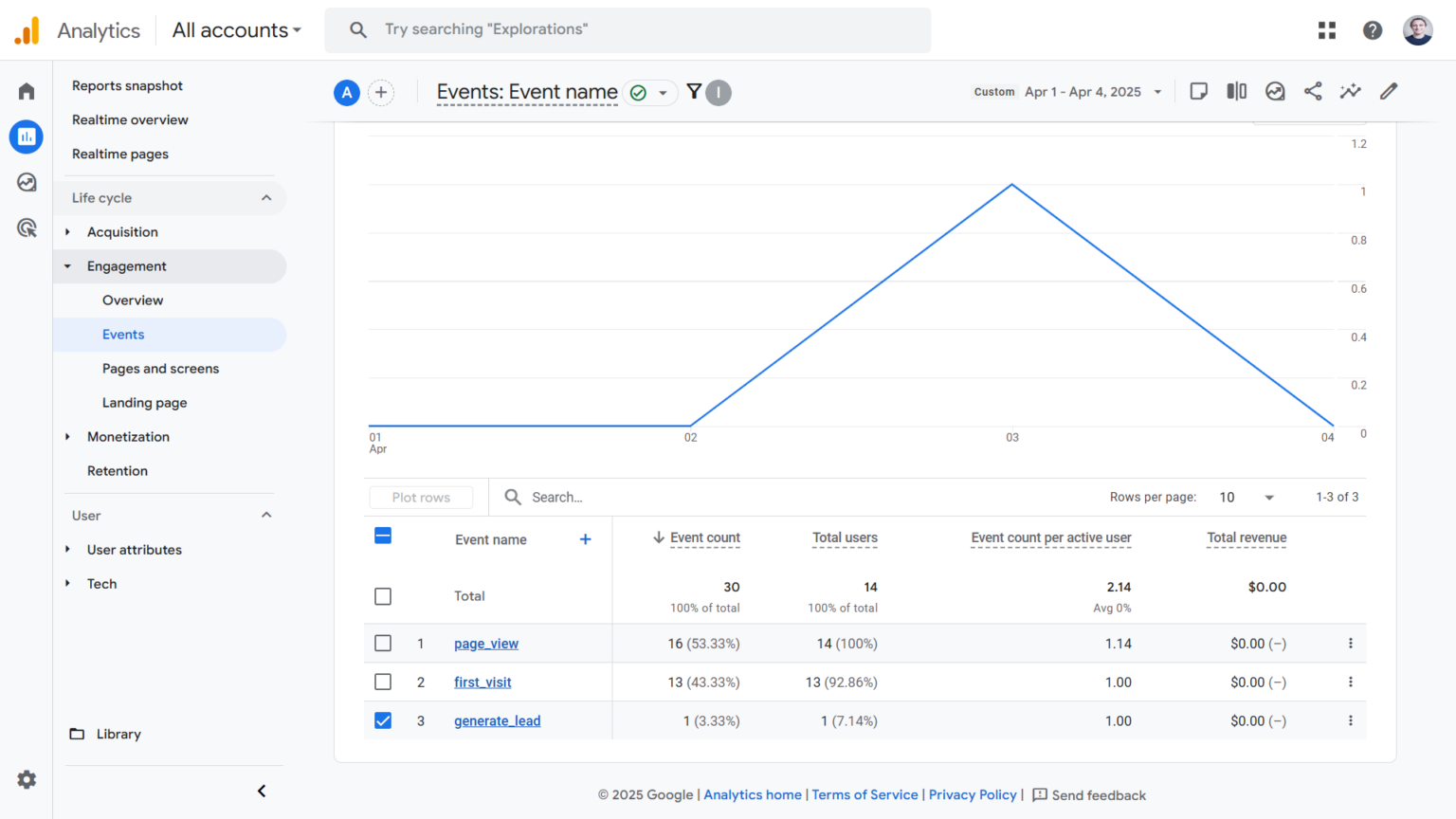Check the page_view row checkbox
1456x819 pixels.
click(x=383, y=643)
